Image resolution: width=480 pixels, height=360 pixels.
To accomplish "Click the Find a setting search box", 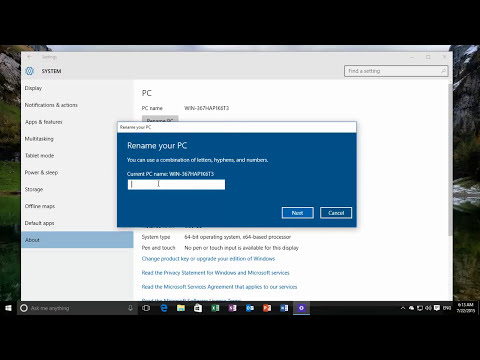I will point(396,71).
